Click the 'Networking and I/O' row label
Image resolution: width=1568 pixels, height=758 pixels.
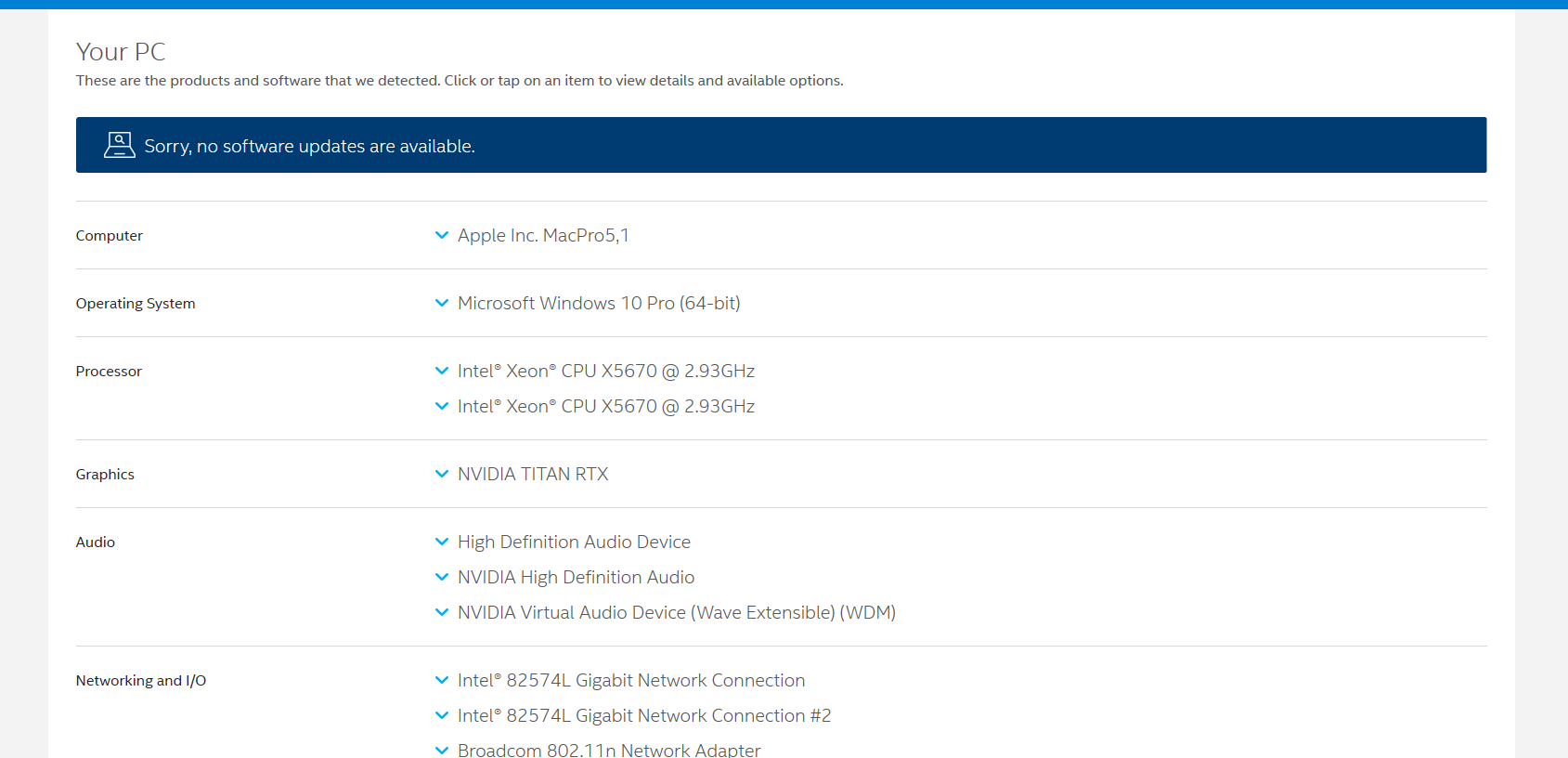point(141,681)
